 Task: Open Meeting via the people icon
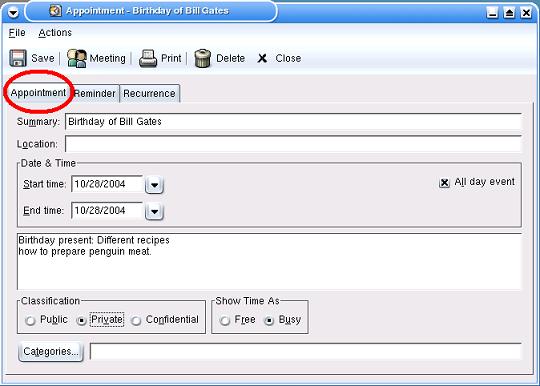pyautogui.click(x=76, y=58)
